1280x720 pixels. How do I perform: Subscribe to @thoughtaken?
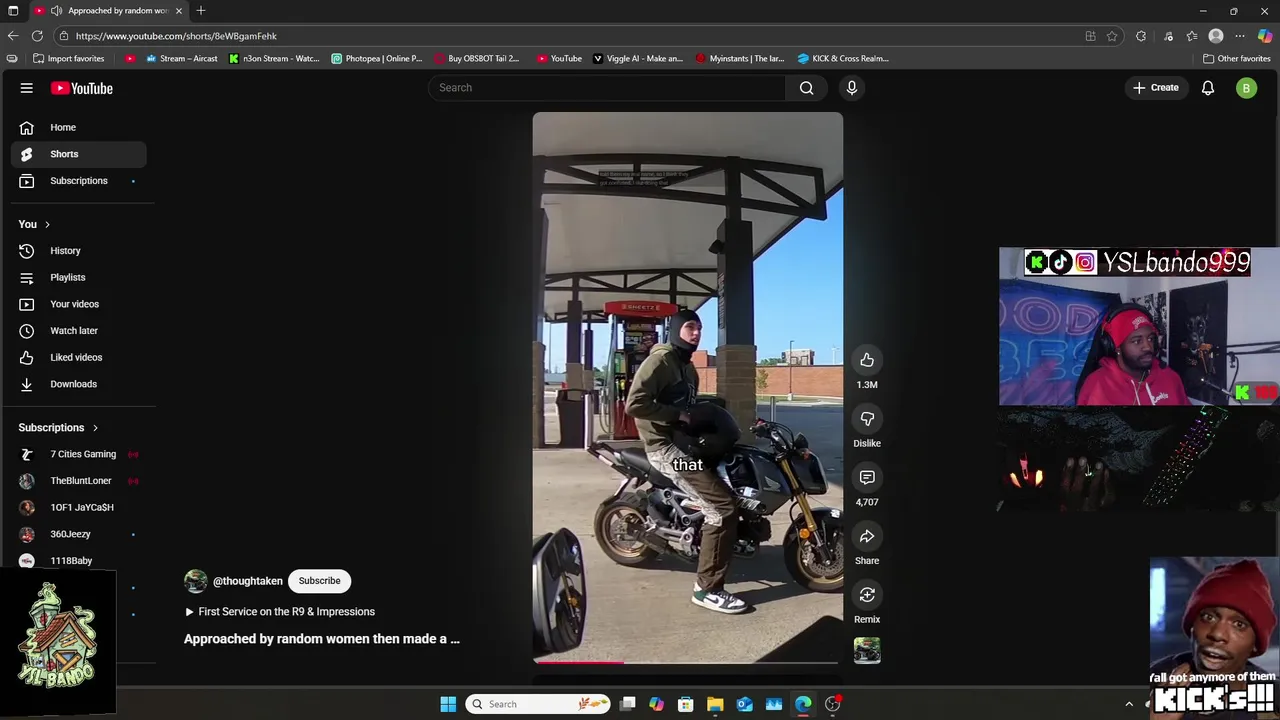319,581
